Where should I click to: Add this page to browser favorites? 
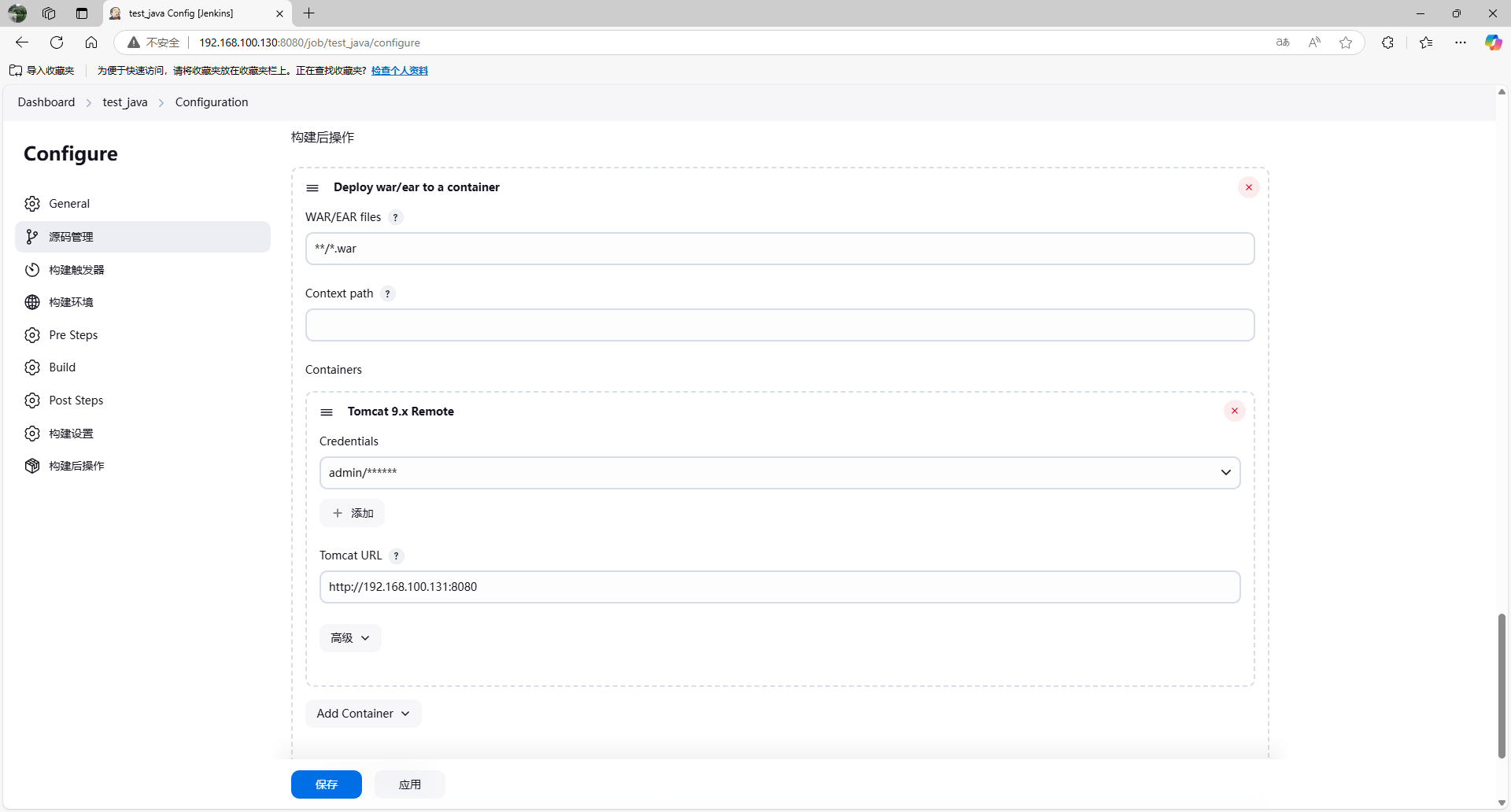click(x=1346, y=42)
